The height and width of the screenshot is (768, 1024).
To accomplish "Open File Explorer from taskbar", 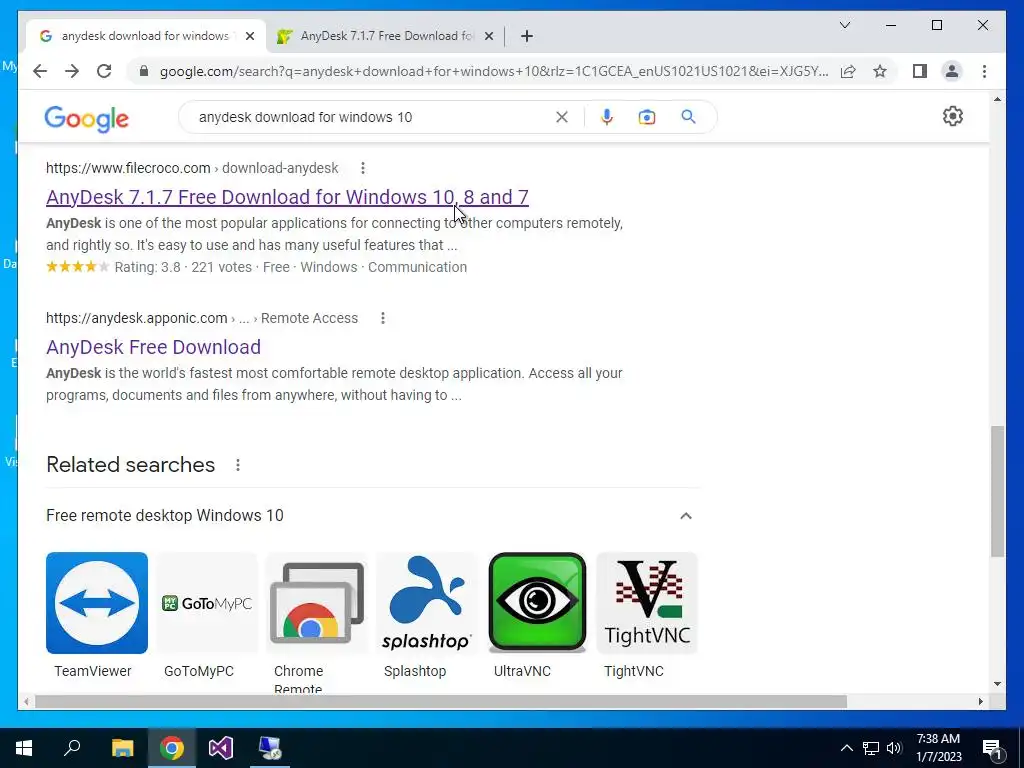I will coord(122,748).
